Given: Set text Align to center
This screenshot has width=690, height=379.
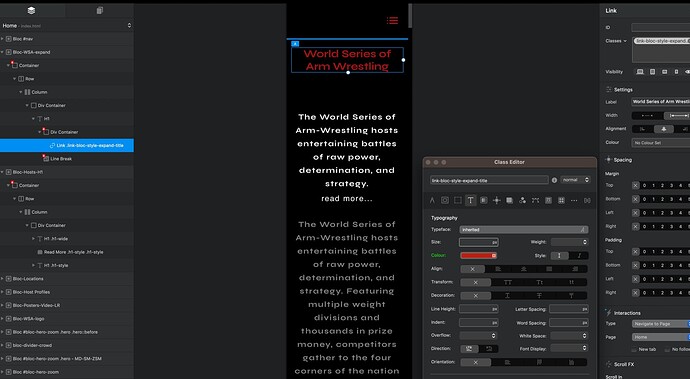Looking at the screenshot, I should 524,269.
